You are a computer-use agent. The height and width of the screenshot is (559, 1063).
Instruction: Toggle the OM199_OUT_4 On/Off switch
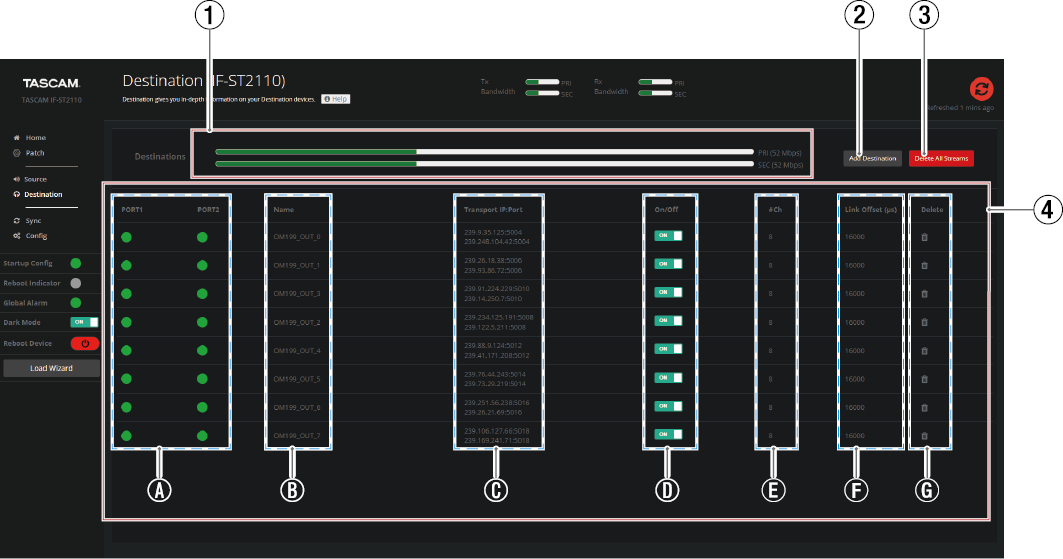pyautogui.click(x=668, y=349)
